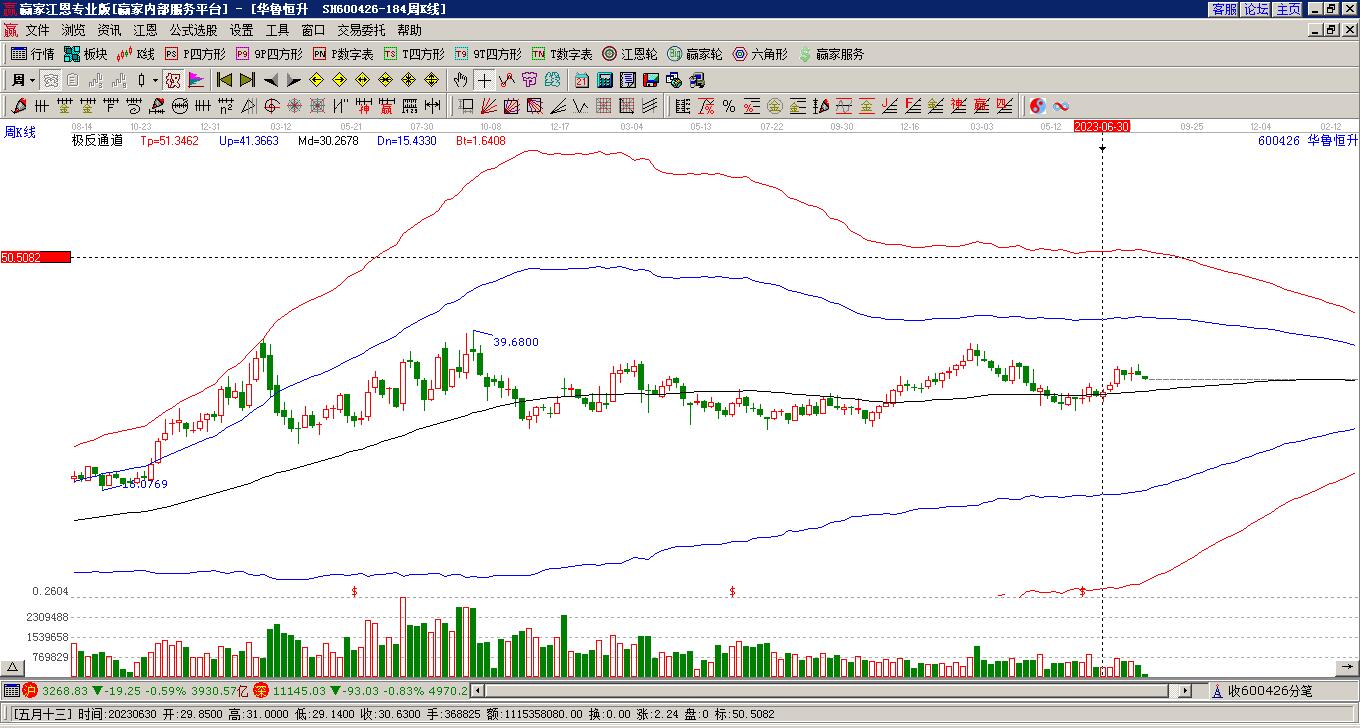Click the calculator icon in toolbar

click(605, 80)
